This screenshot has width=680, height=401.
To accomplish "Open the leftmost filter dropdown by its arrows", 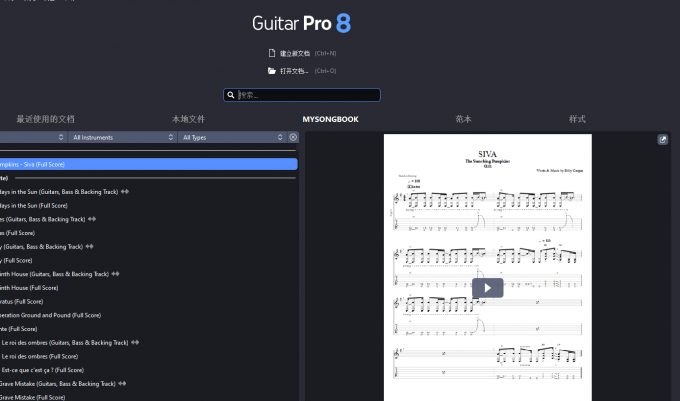I will pyautogui.click(x=61, y=137).
